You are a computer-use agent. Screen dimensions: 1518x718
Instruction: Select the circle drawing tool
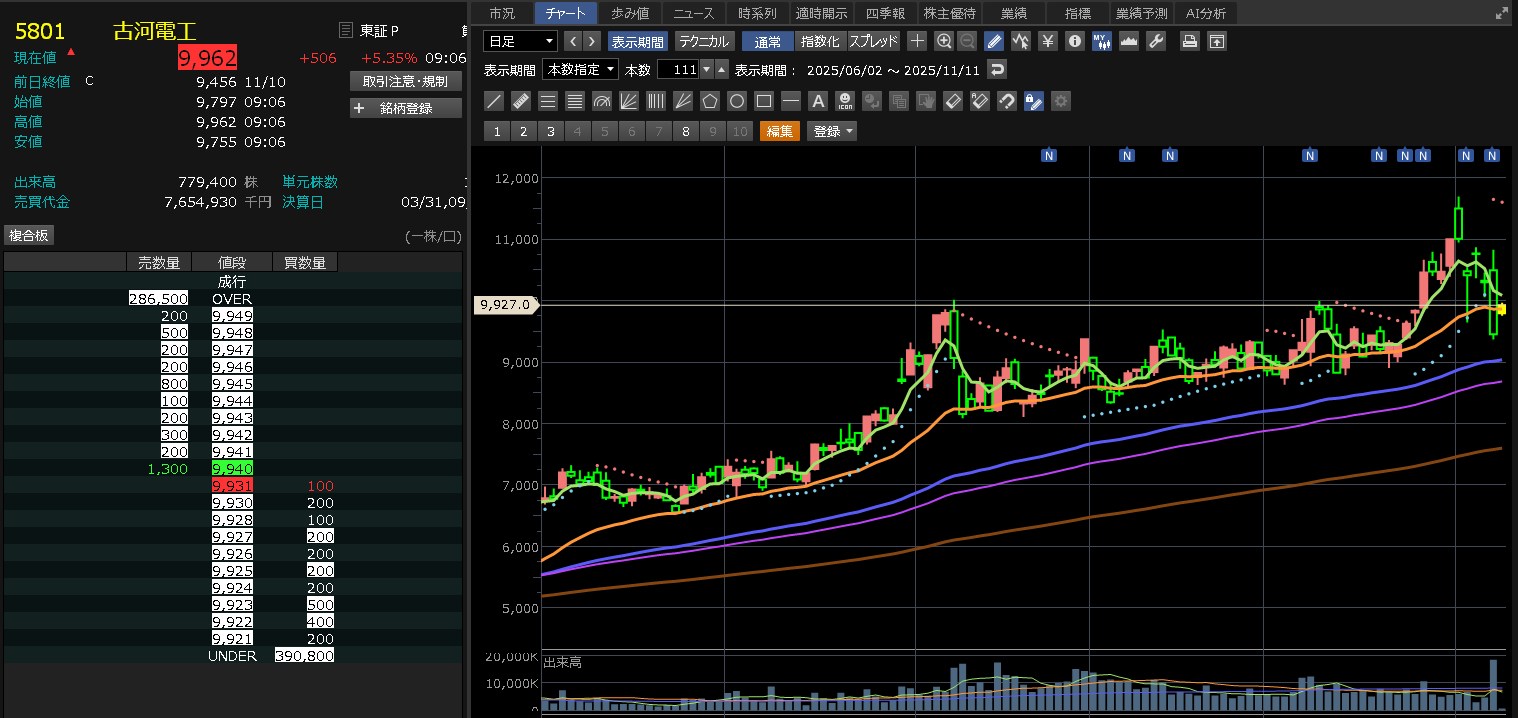737,101
